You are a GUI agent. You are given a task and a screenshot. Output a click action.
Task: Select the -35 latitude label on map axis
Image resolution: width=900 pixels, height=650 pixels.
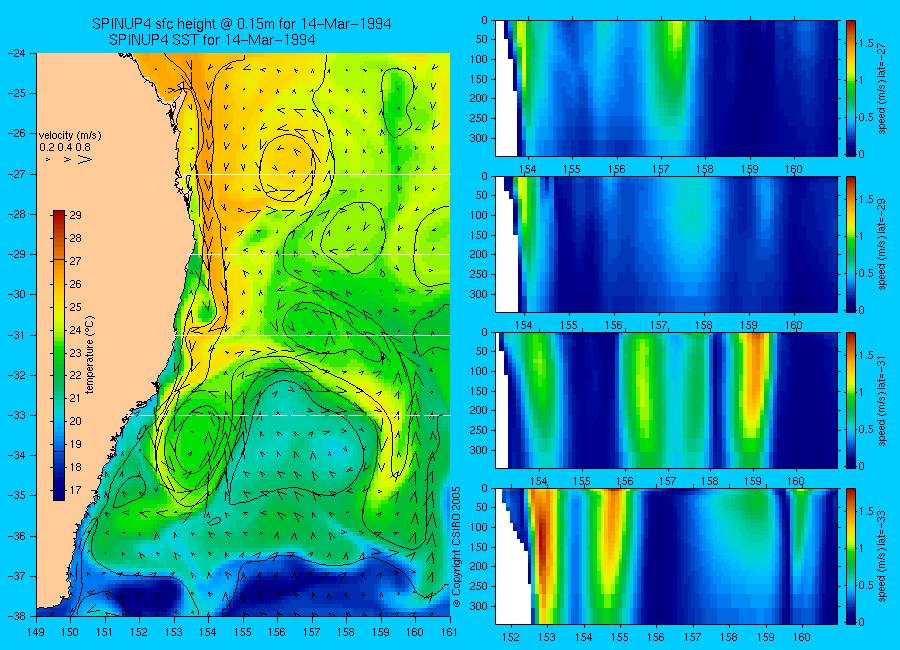pos(18,496)
